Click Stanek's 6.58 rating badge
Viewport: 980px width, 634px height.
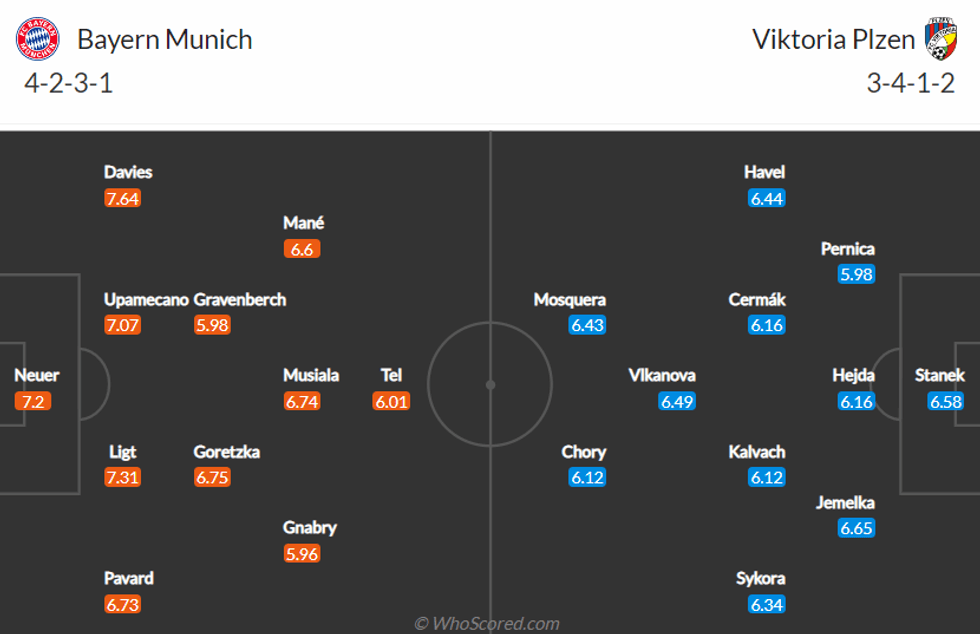click(945, 401)
